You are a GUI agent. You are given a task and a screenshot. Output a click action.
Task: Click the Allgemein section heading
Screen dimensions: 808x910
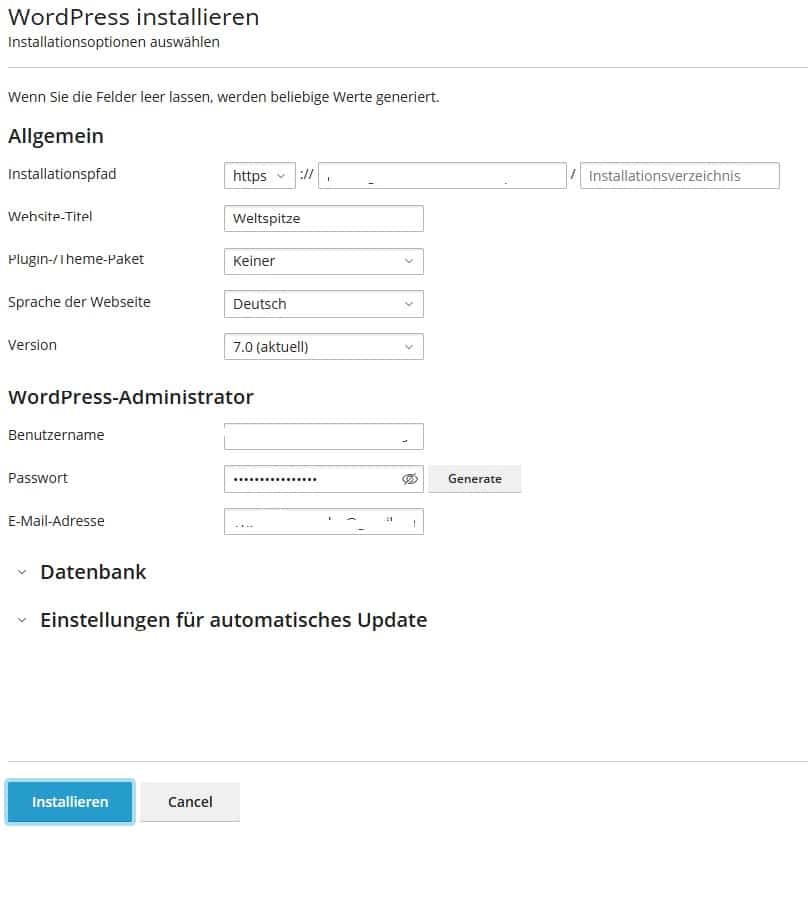click(56, 136)
